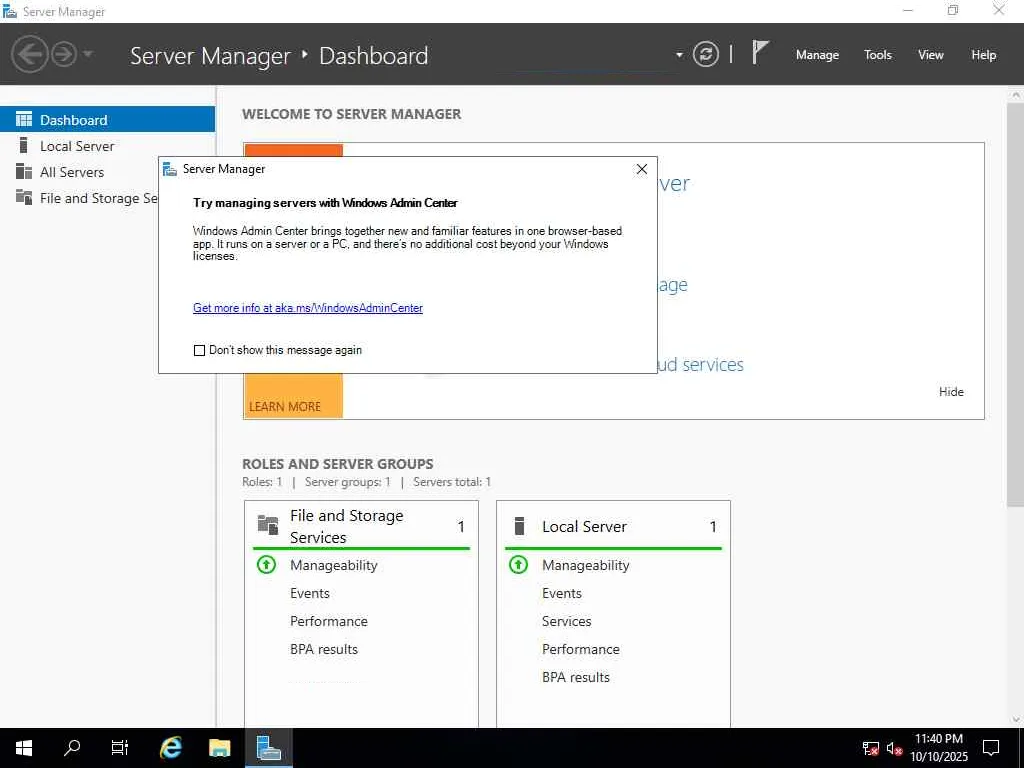Open BPA results in File and Storage Services tile
Viewport: 1024px width, 768px height.
click(324, 649)
